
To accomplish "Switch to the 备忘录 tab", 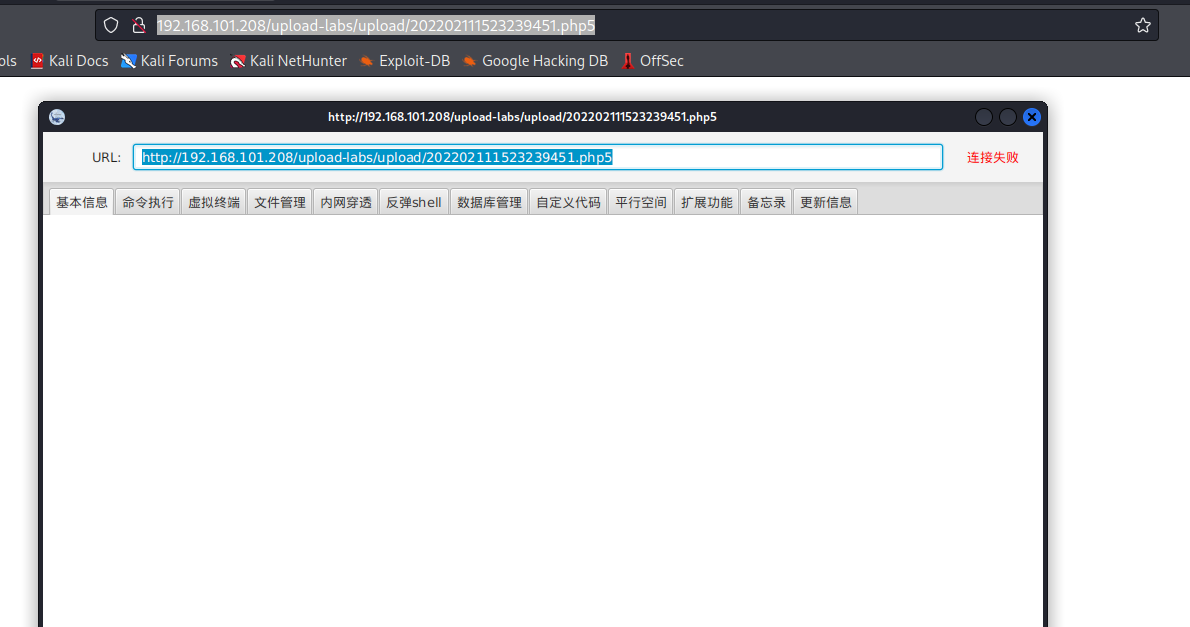I will click(x=766, y=202).
